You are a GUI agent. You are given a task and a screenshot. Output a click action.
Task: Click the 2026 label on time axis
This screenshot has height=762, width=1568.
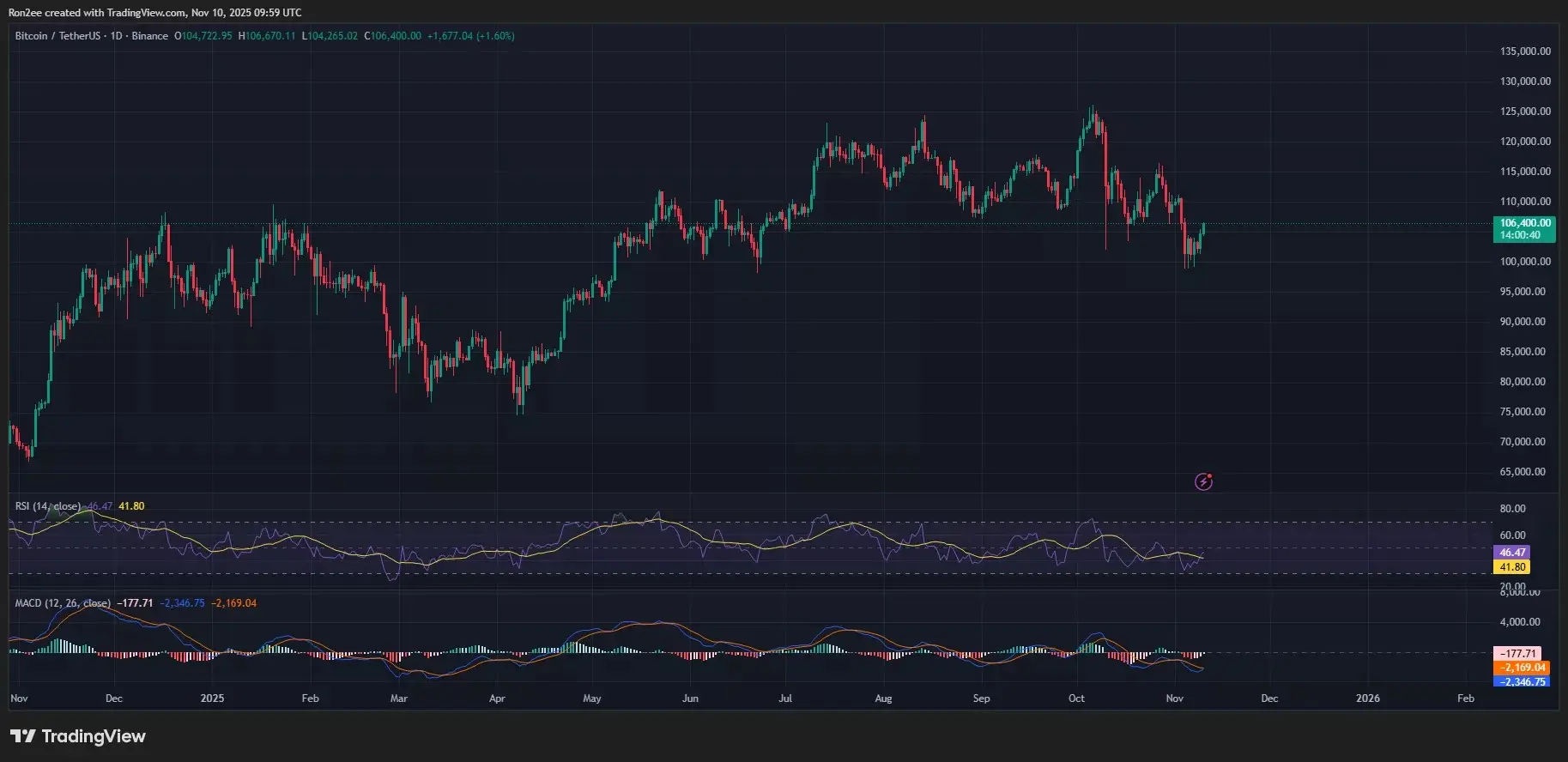click(x=1367, y=698)
